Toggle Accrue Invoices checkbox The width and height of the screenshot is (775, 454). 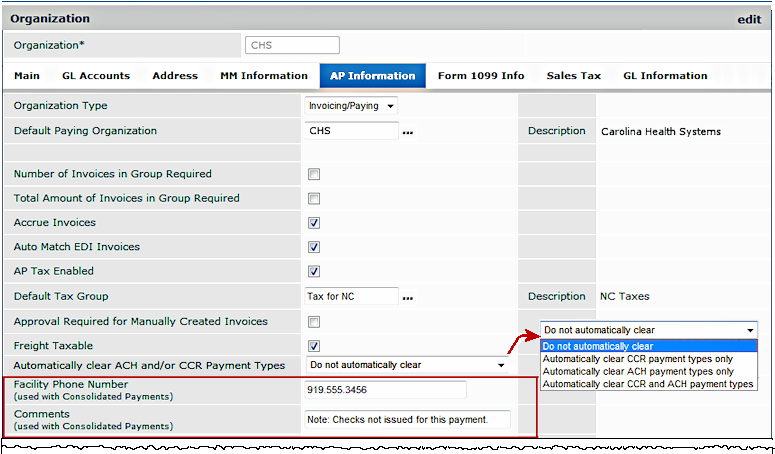(x=314, y=223)
